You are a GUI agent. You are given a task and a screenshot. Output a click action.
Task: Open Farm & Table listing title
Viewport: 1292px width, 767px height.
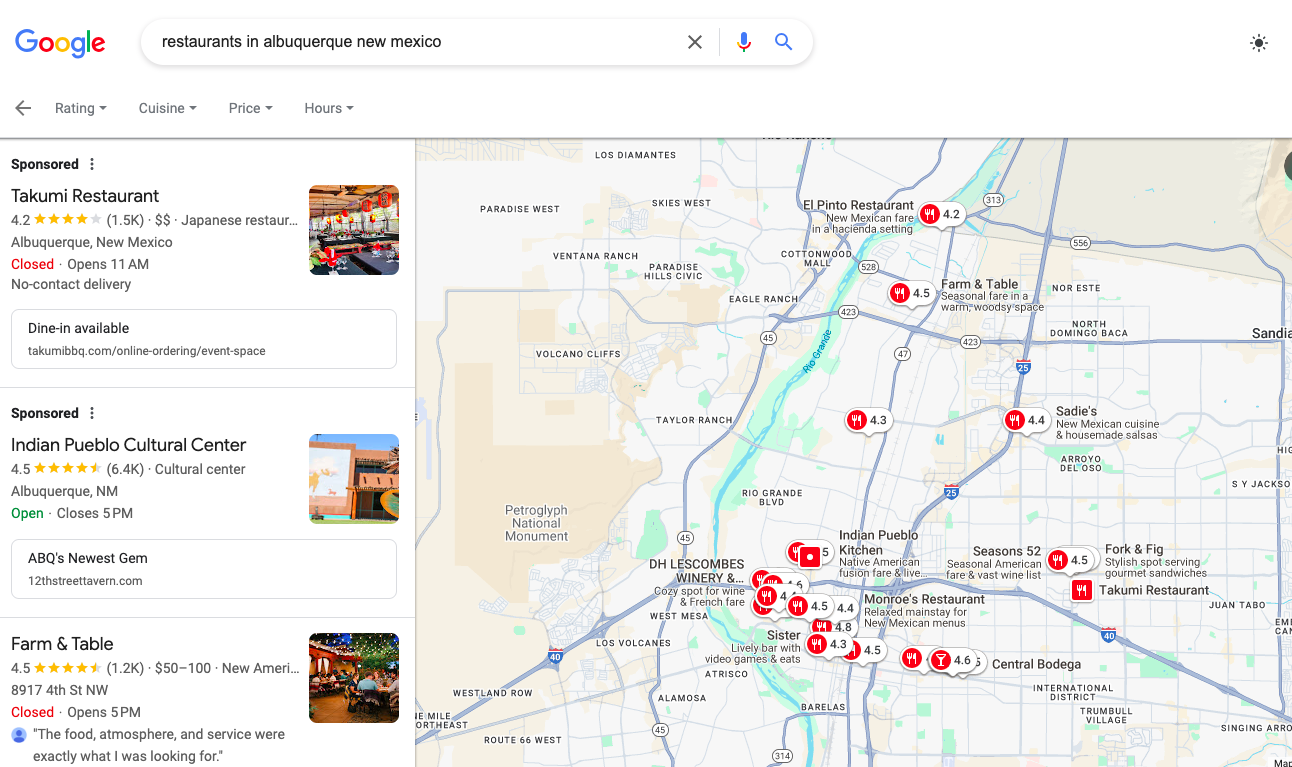coord(62,644)
